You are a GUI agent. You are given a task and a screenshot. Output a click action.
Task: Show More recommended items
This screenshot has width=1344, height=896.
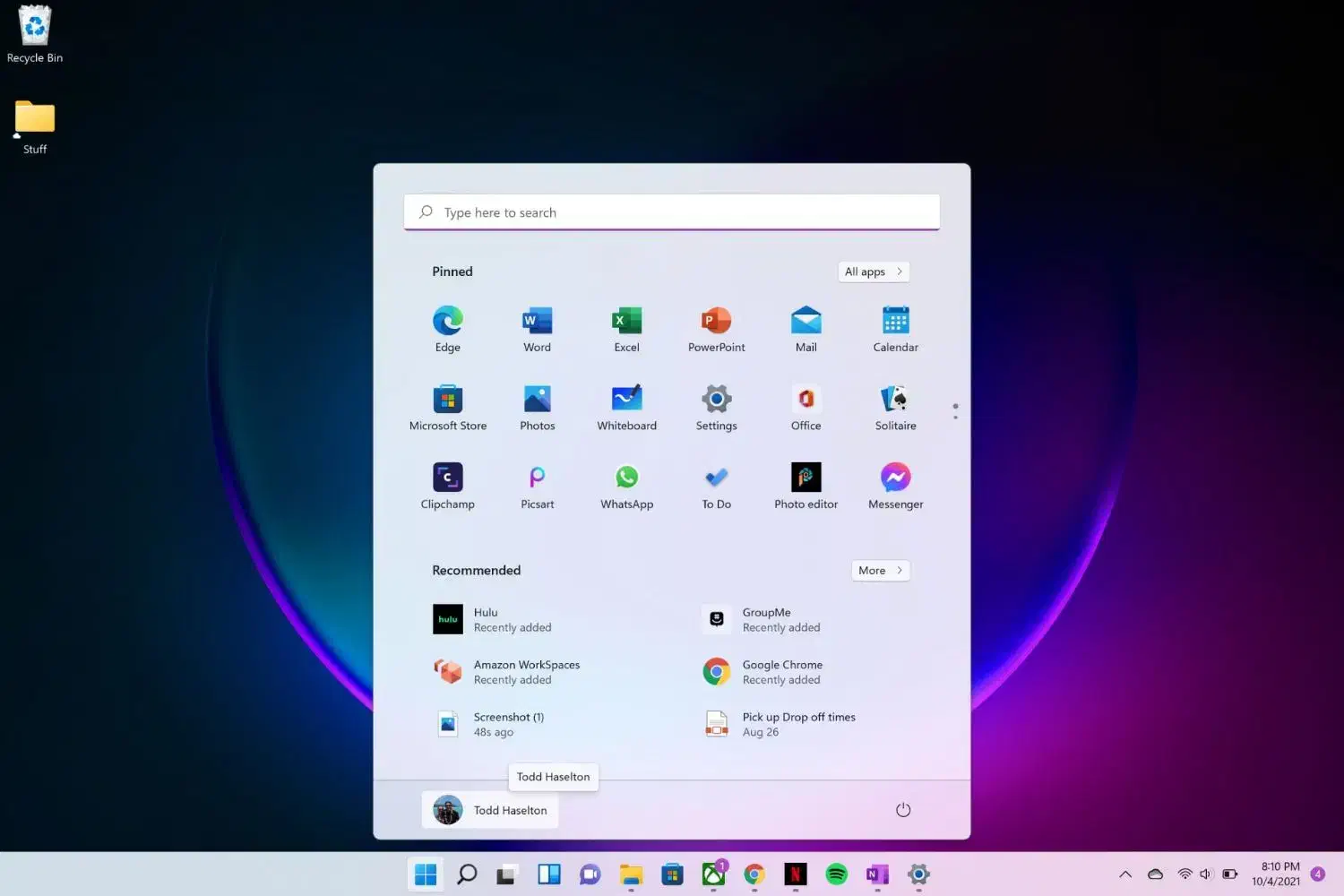880,571
